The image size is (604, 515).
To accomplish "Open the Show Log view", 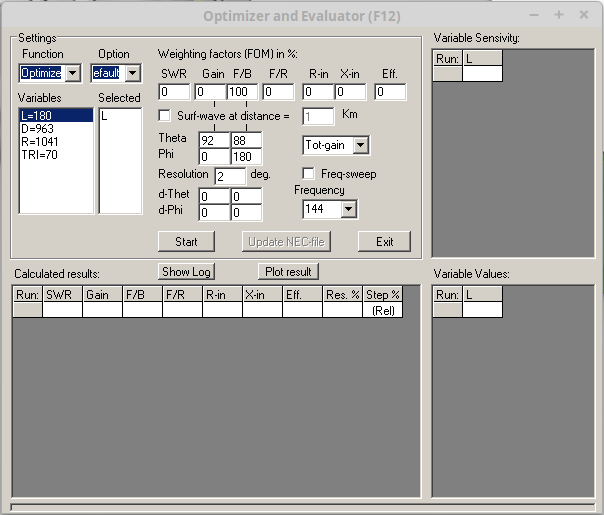I will click(x=186, y=272).
